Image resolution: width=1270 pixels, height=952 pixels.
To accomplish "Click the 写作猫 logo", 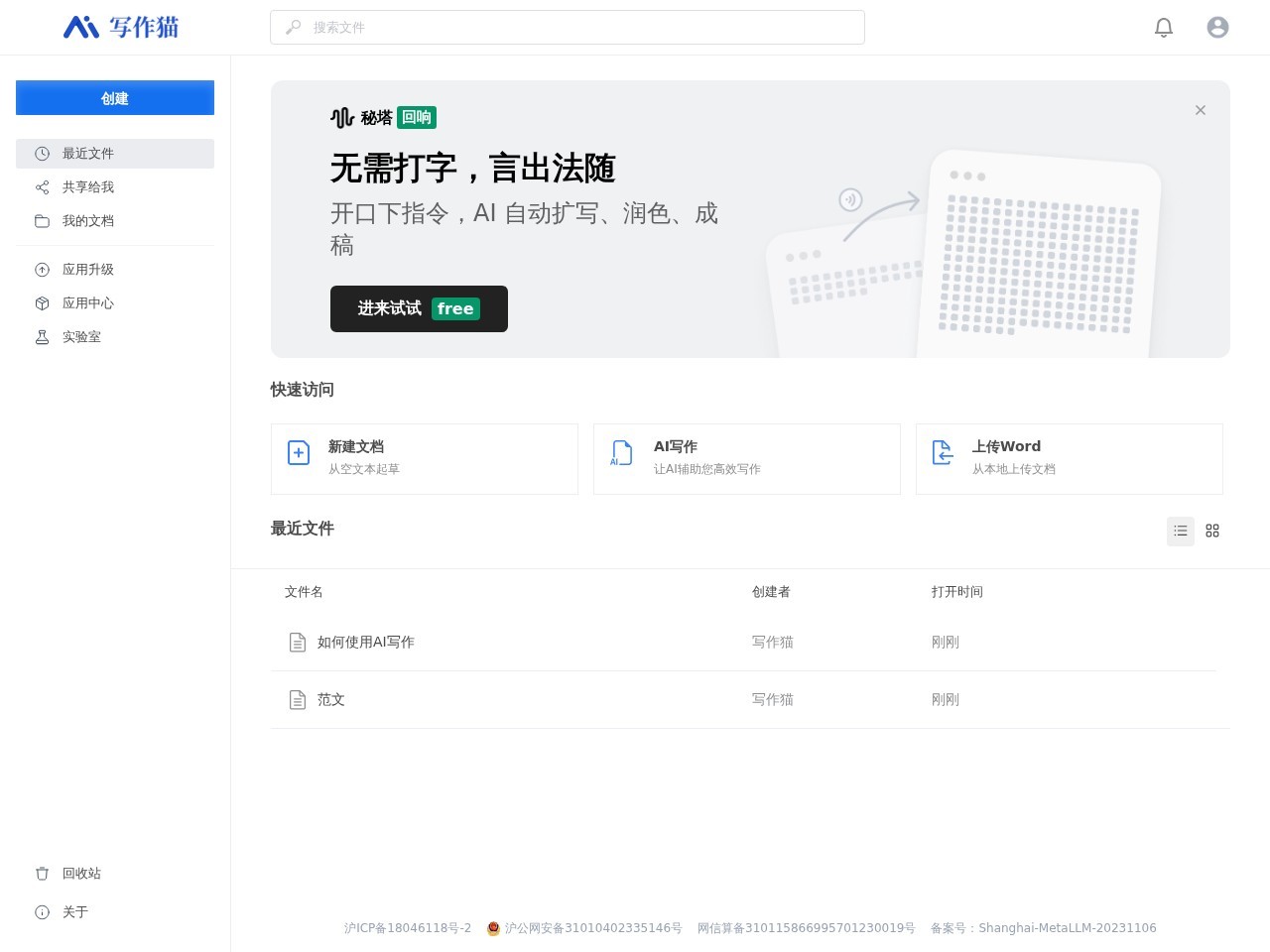I will pyautogui.click(x=119, y=27).
